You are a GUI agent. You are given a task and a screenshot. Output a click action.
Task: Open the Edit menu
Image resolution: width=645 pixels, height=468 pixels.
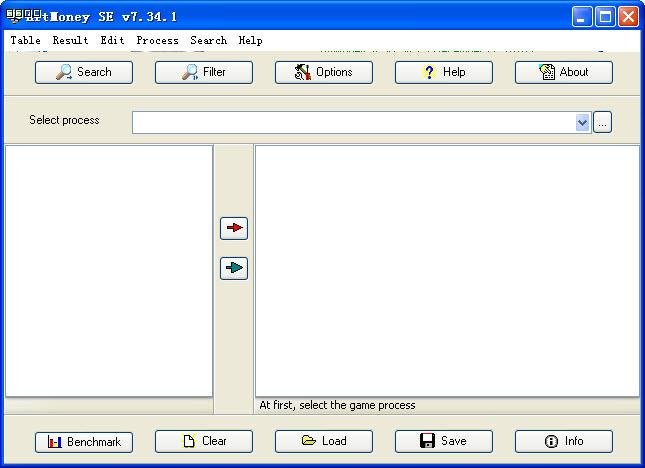click(x=112, y=40)
